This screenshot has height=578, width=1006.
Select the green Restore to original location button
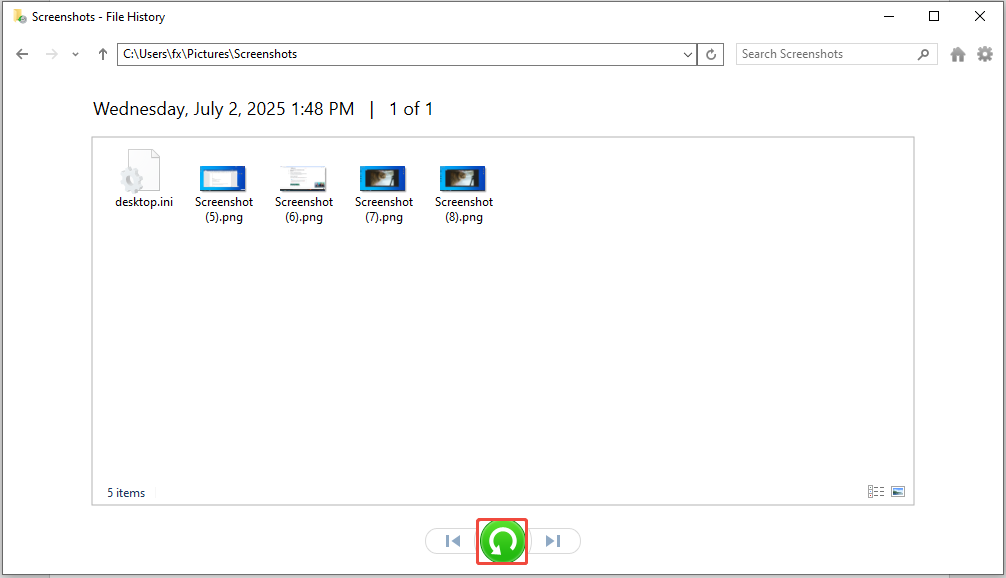[x=502, y=540]
